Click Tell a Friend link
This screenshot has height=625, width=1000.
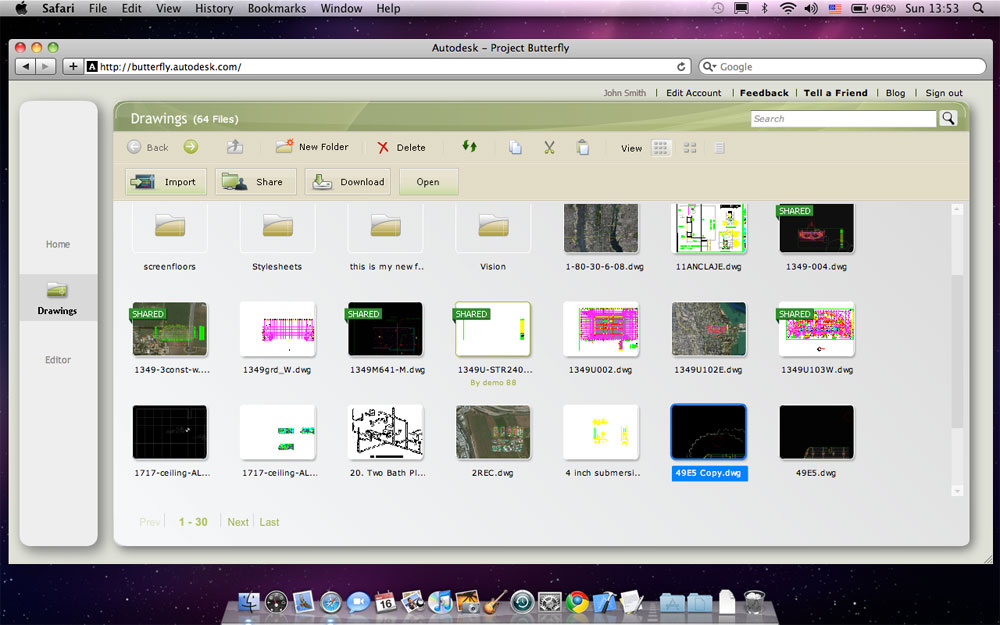pos(835,92)
